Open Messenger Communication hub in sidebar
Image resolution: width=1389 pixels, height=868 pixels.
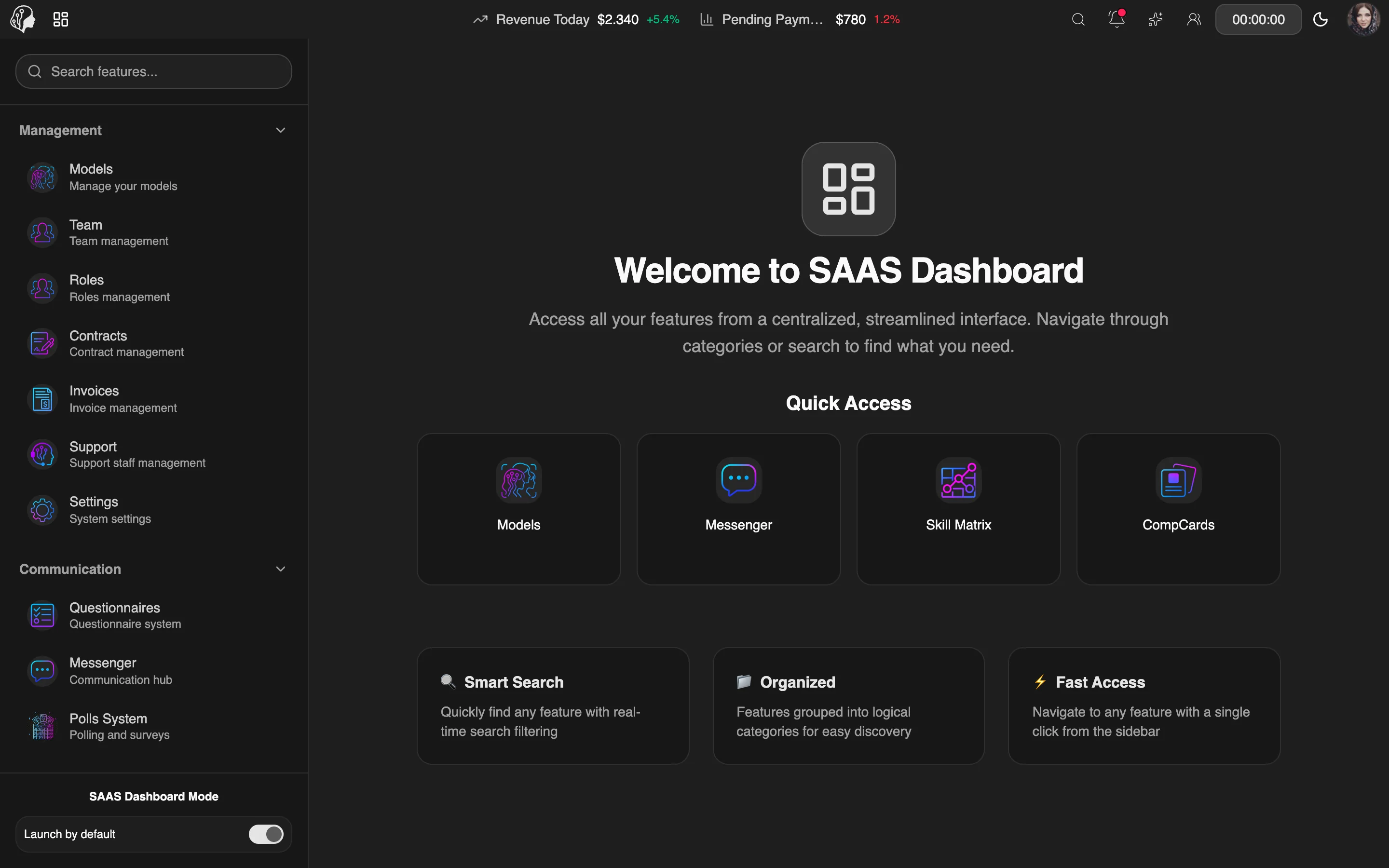(154, 670)
